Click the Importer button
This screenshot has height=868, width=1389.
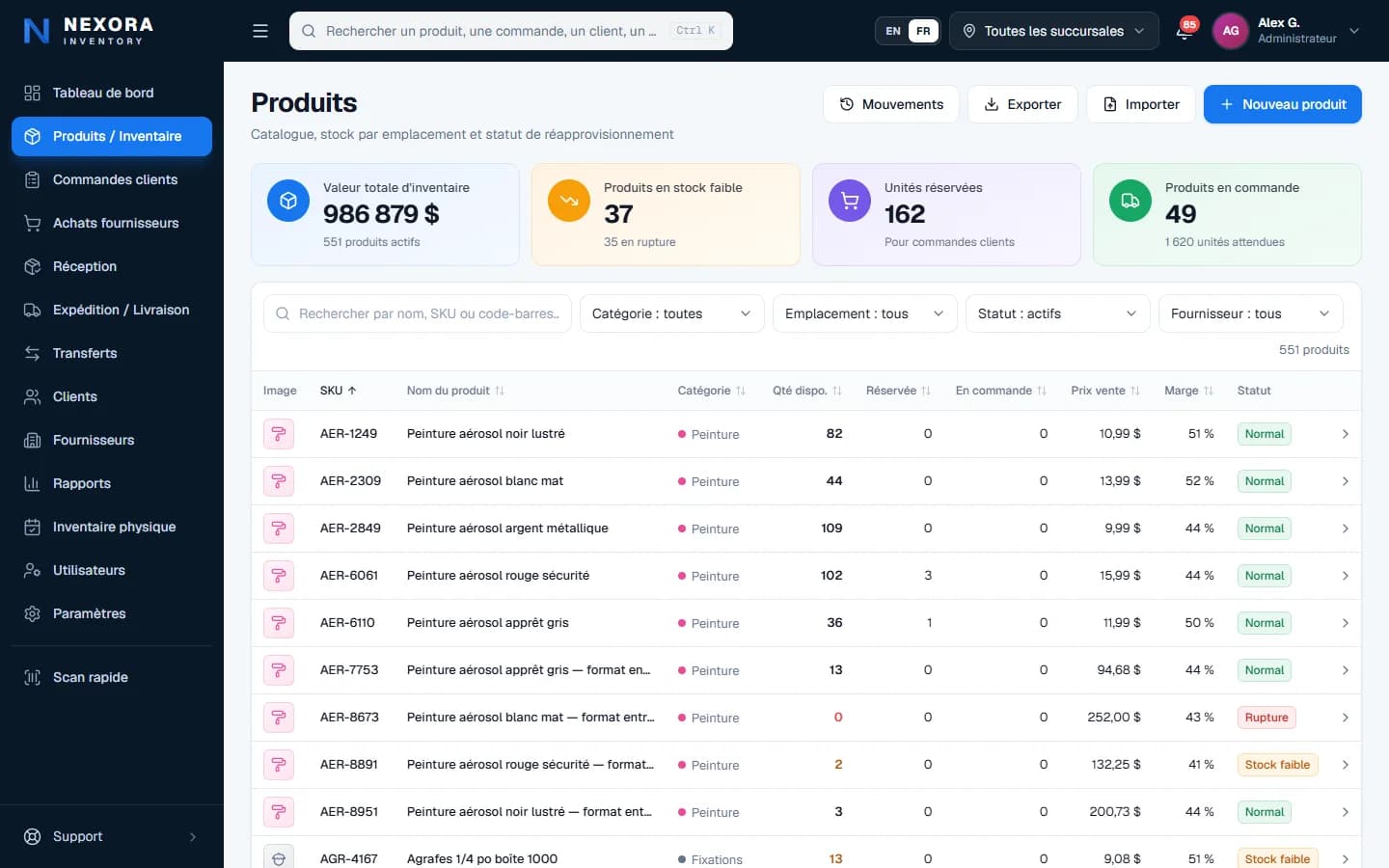pos(1140,104)
